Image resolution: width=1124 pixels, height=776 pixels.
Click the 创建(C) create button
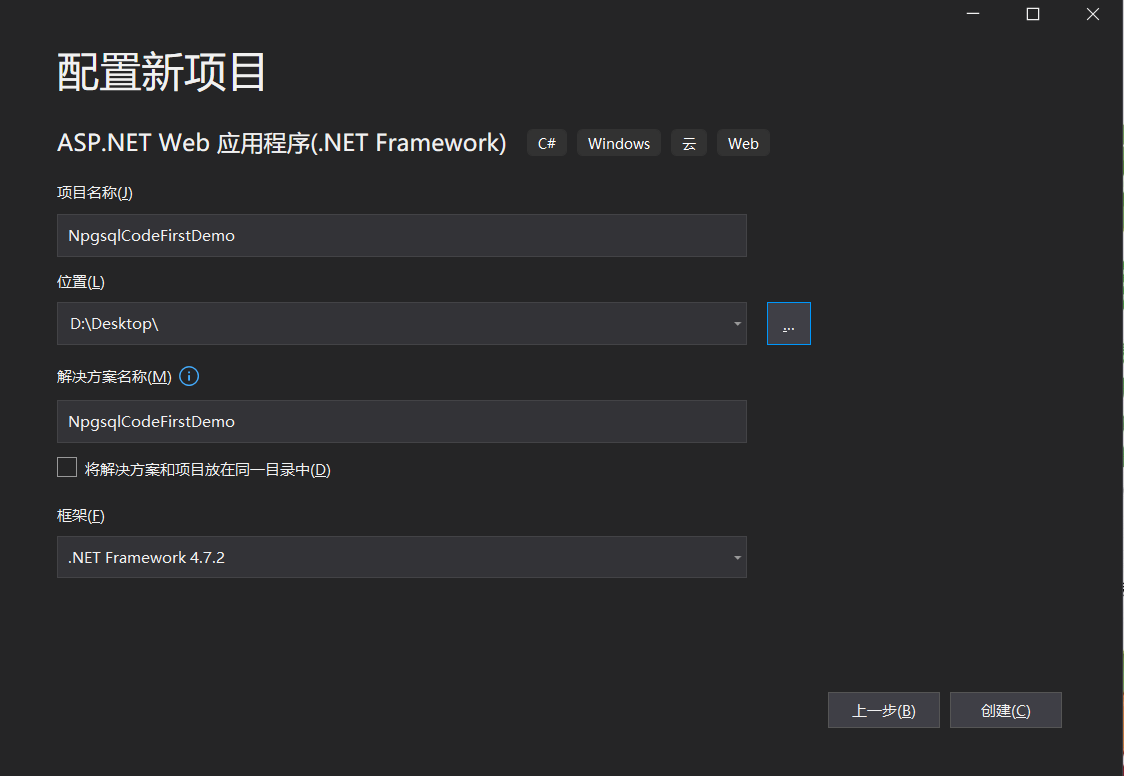pos(1005,710)
